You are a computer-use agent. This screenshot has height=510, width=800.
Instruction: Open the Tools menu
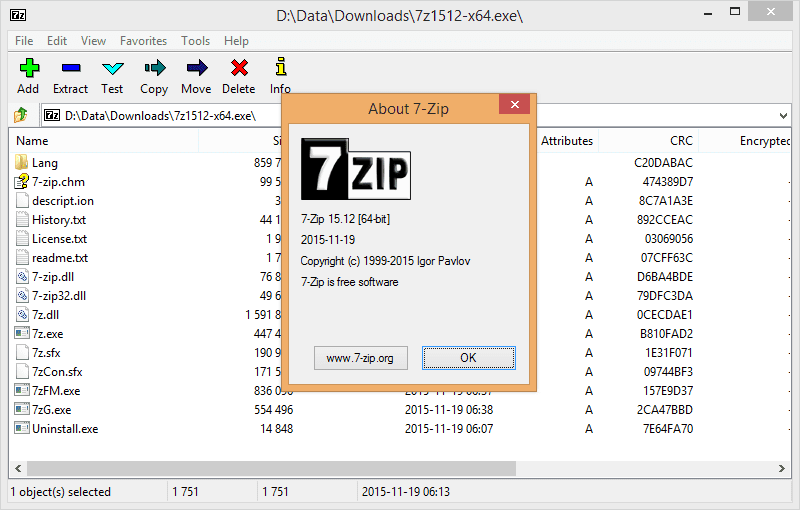coord(195,41)
